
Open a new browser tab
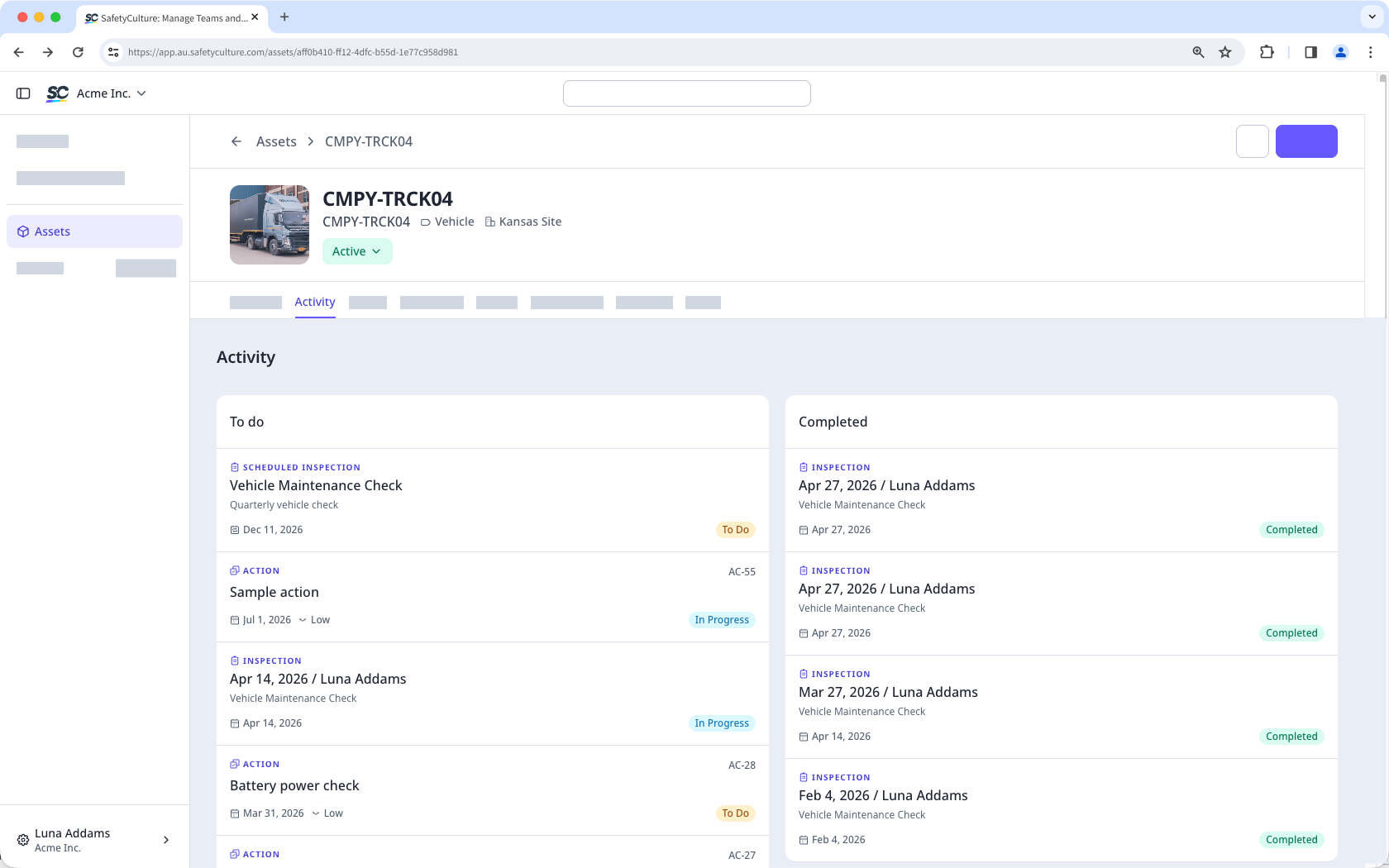pyautogui.click(x=284, y=17)
